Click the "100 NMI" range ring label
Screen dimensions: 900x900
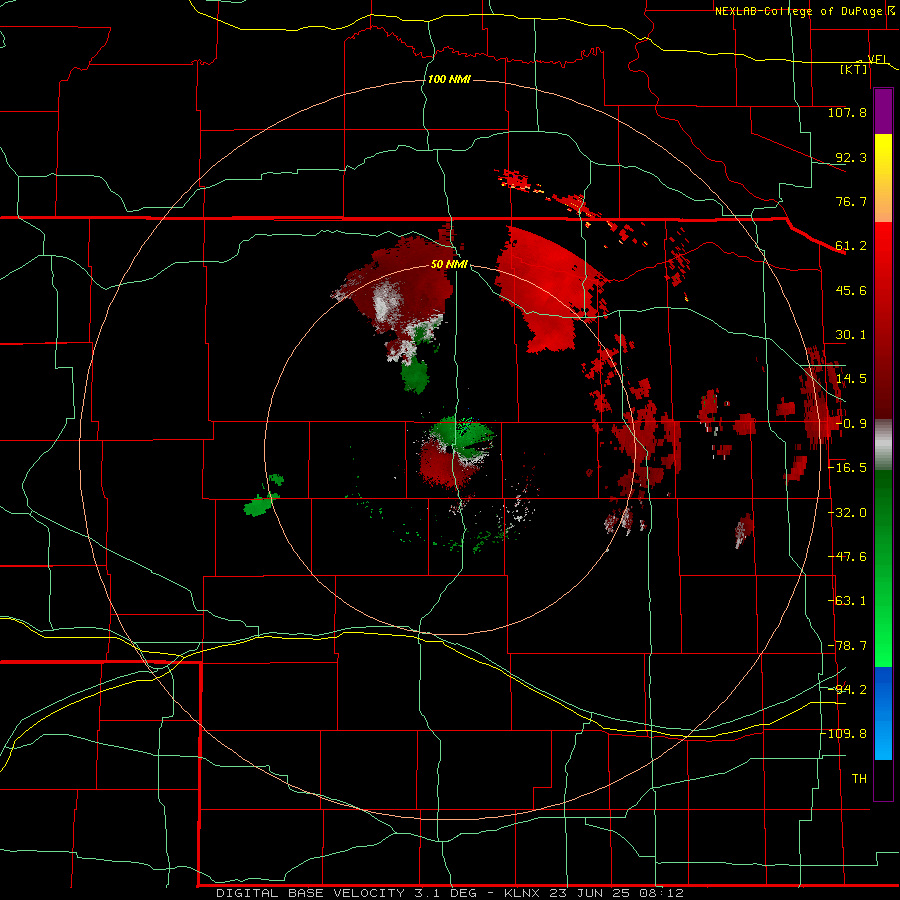tap(449, 79)
